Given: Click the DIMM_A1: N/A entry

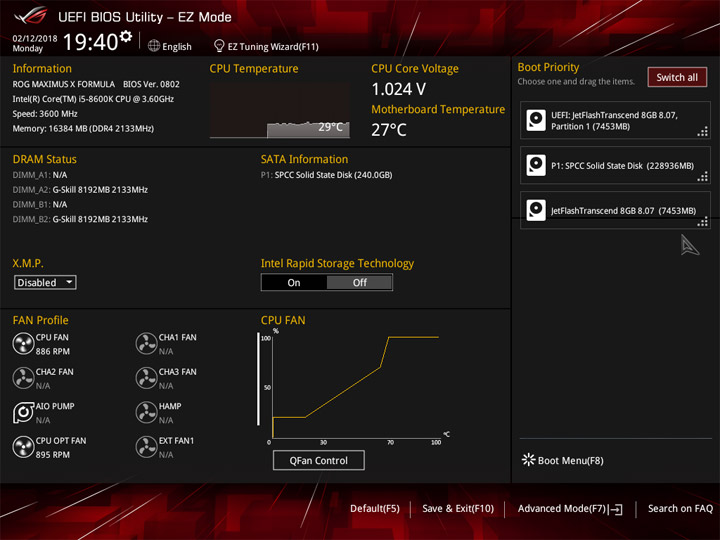Looking at the screenshot, I should point(40,175).
